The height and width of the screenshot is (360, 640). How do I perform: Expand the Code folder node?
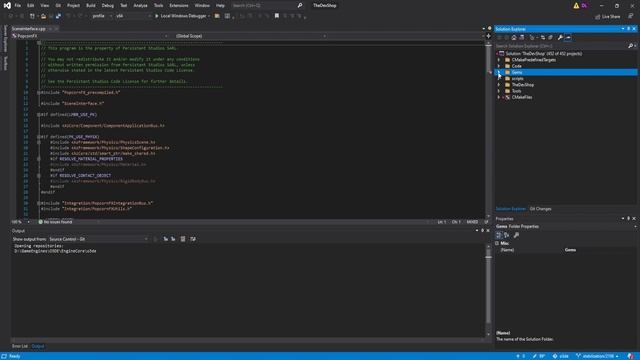point(499,66)
